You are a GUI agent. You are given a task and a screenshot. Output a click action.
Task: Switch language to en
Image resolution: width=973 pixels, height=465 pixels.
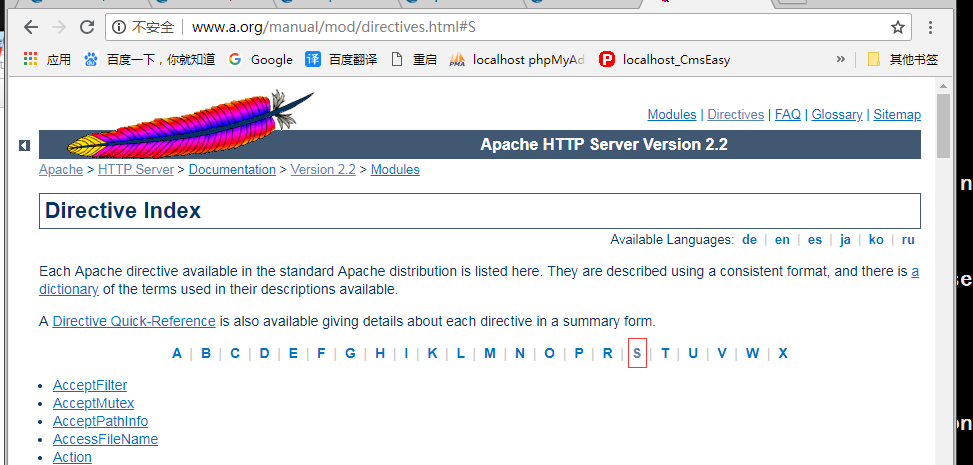tap(782, 240)
